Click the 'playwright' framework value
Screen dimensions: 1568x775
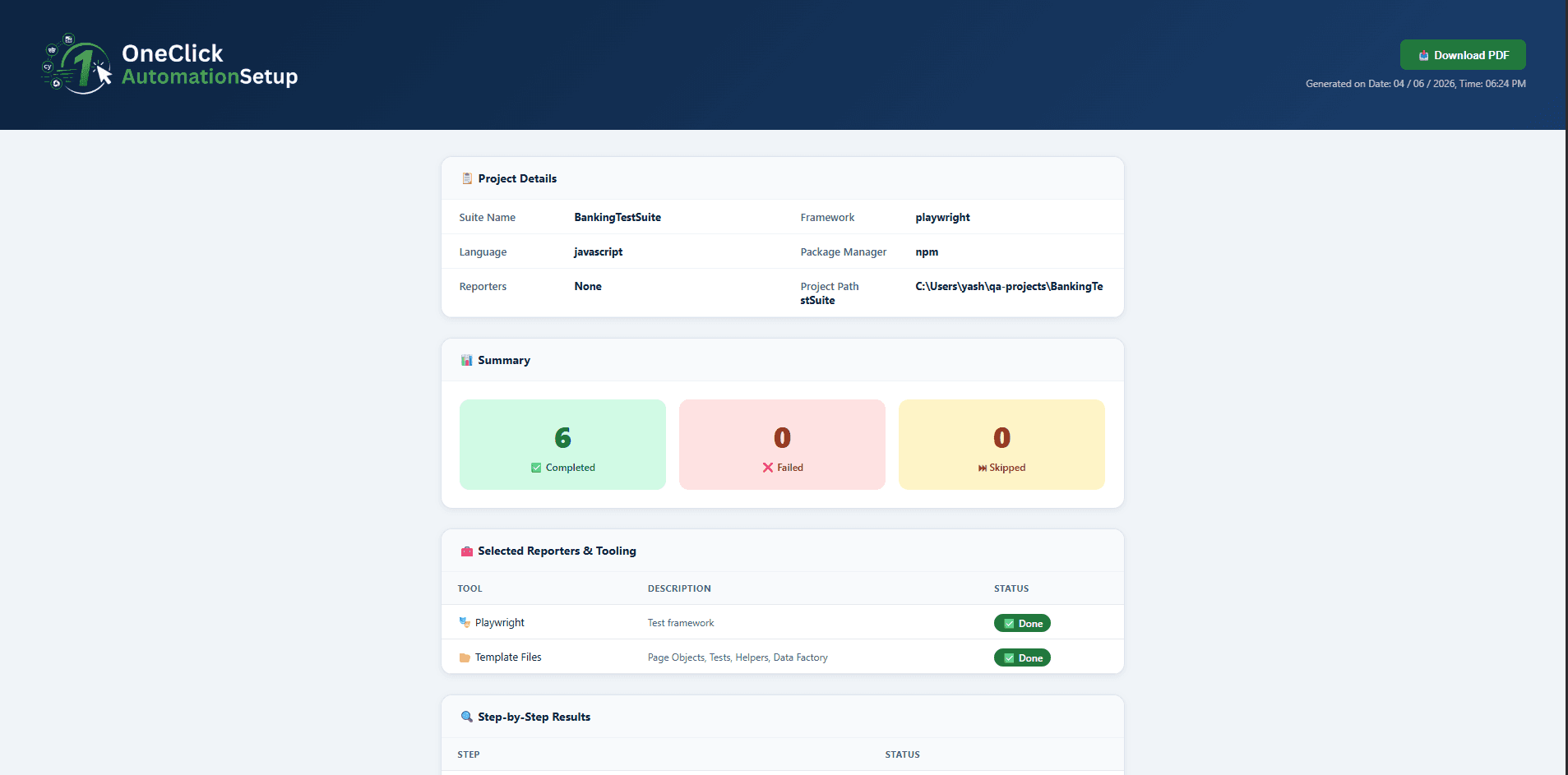point(942,218)
